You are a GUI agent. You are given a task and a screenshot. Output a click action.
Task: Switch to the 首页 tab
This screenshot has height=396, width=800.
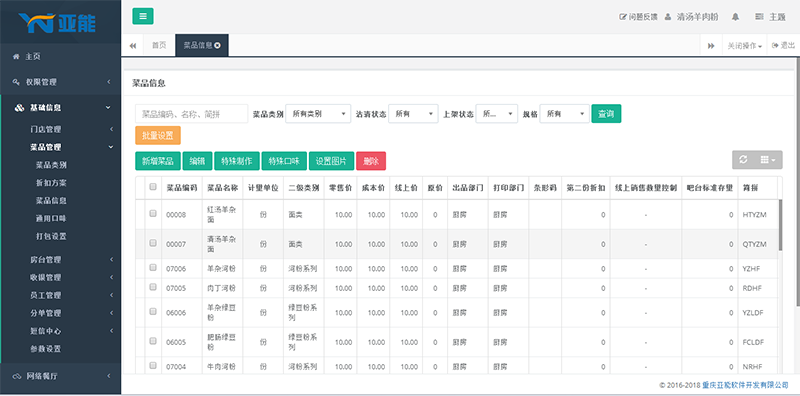pos(159,45)
